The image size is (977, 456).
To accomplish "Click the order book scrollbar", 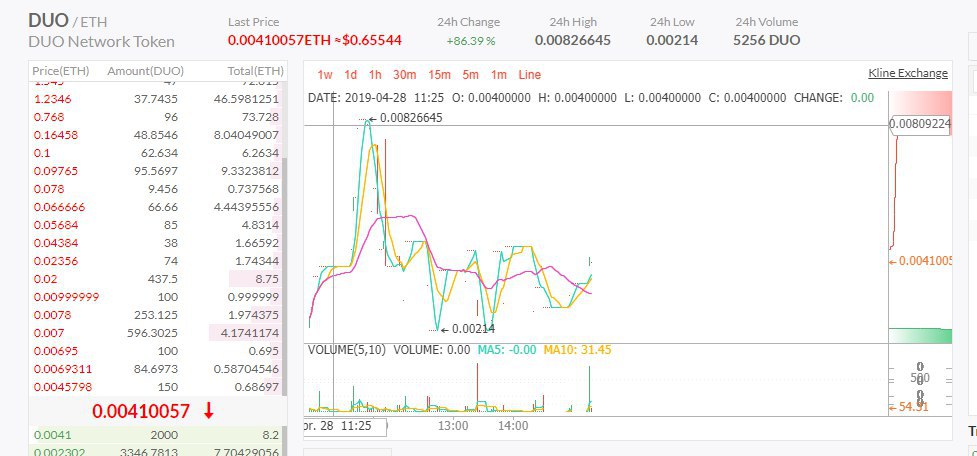I will point(285,277).
